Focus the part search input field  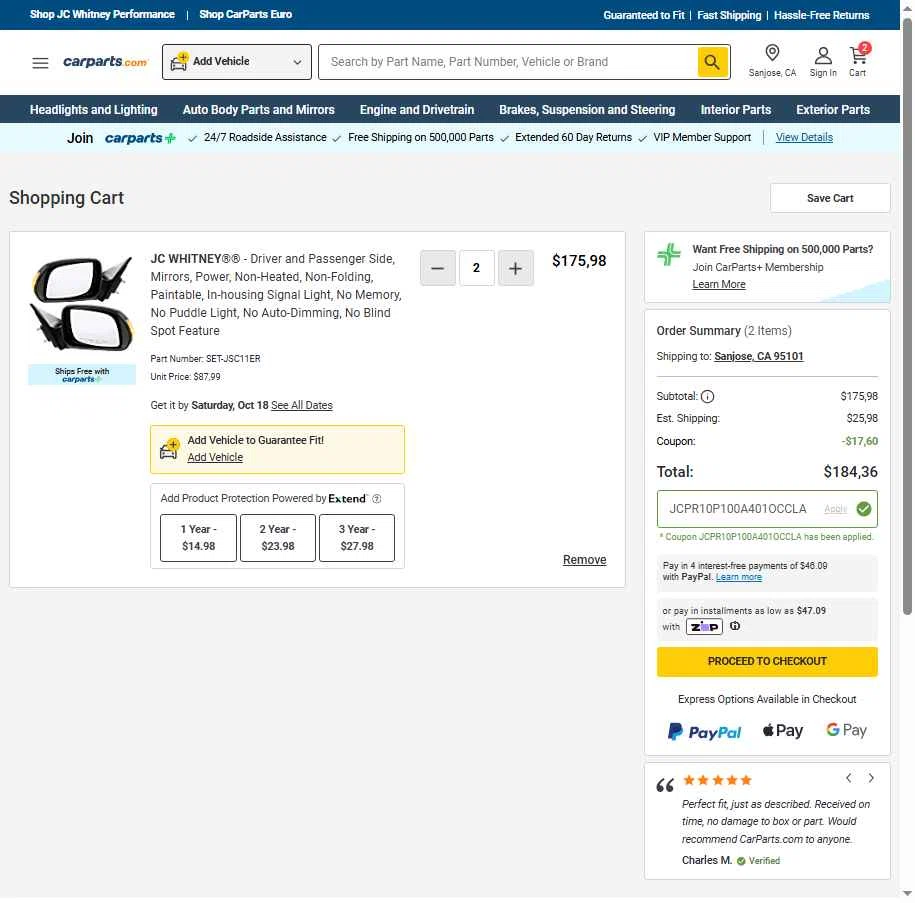coord(508,61)
